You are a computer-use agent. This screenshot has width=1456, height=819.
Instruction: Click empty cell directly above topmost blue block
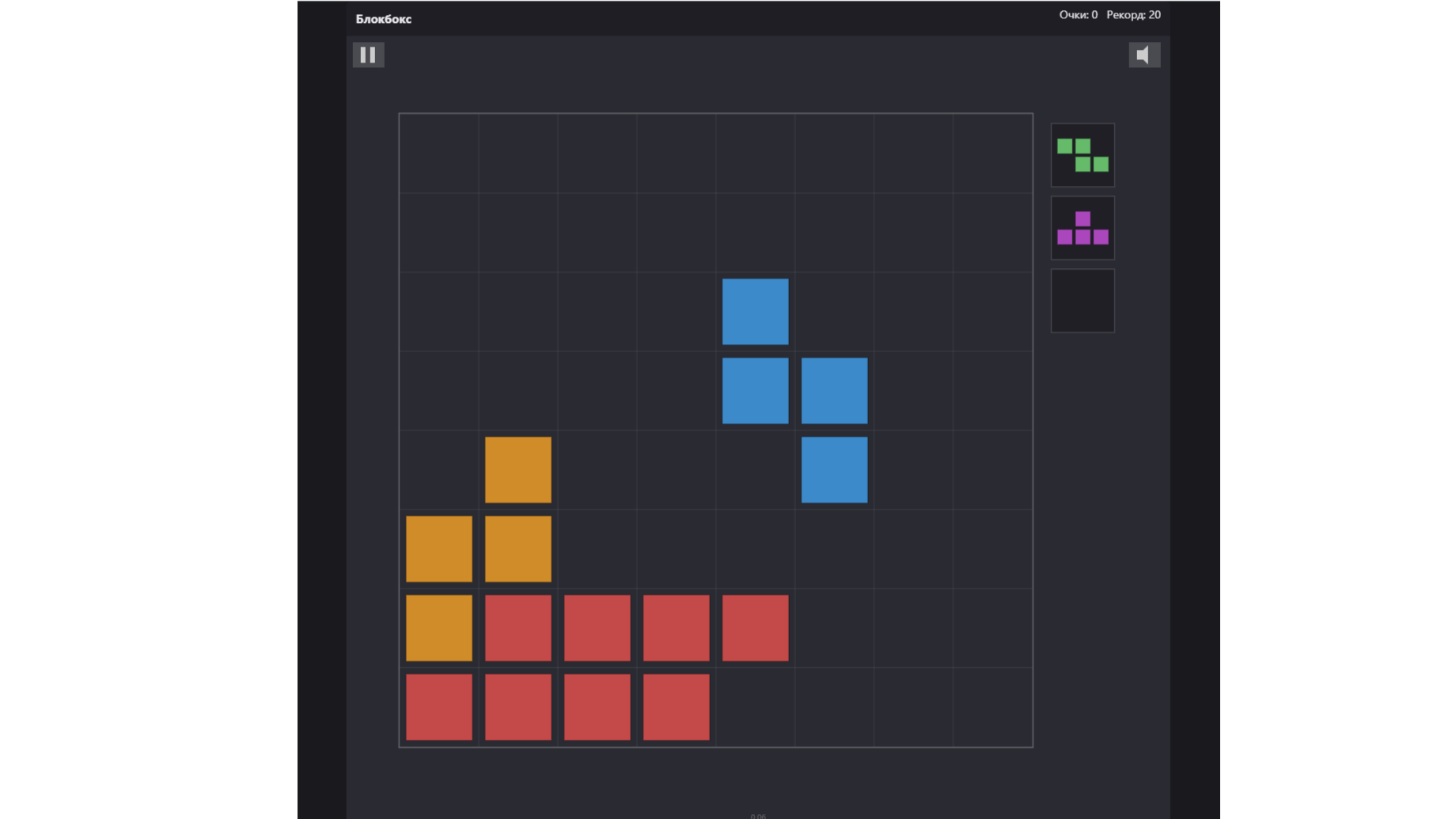click(755, 233)
